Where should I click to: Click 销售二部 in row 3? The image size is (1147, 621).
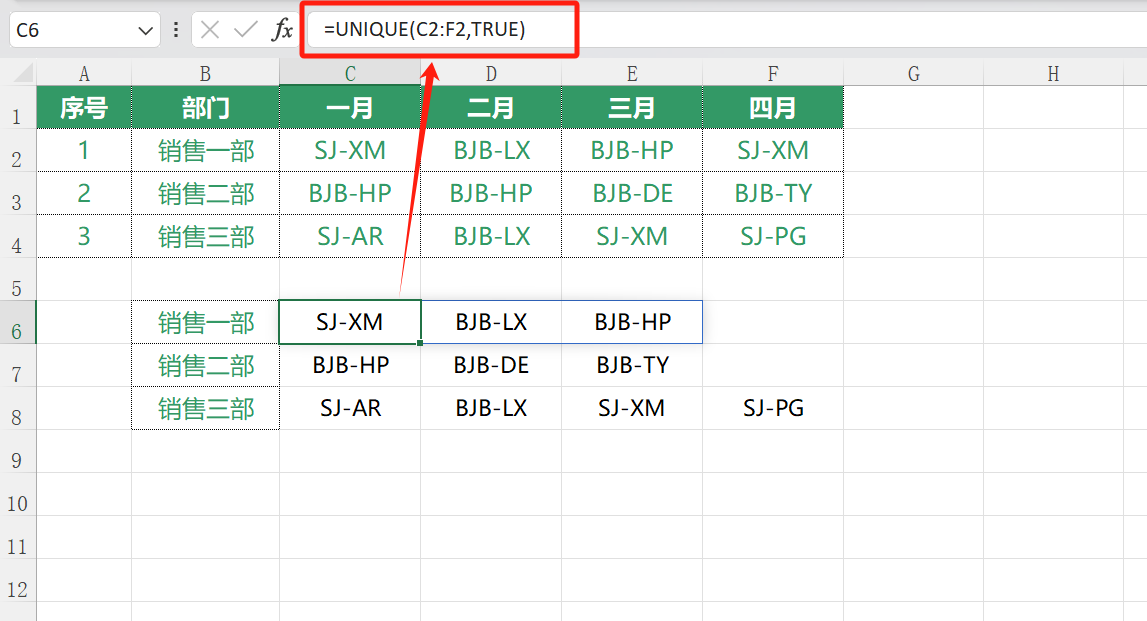click(206, 194)
